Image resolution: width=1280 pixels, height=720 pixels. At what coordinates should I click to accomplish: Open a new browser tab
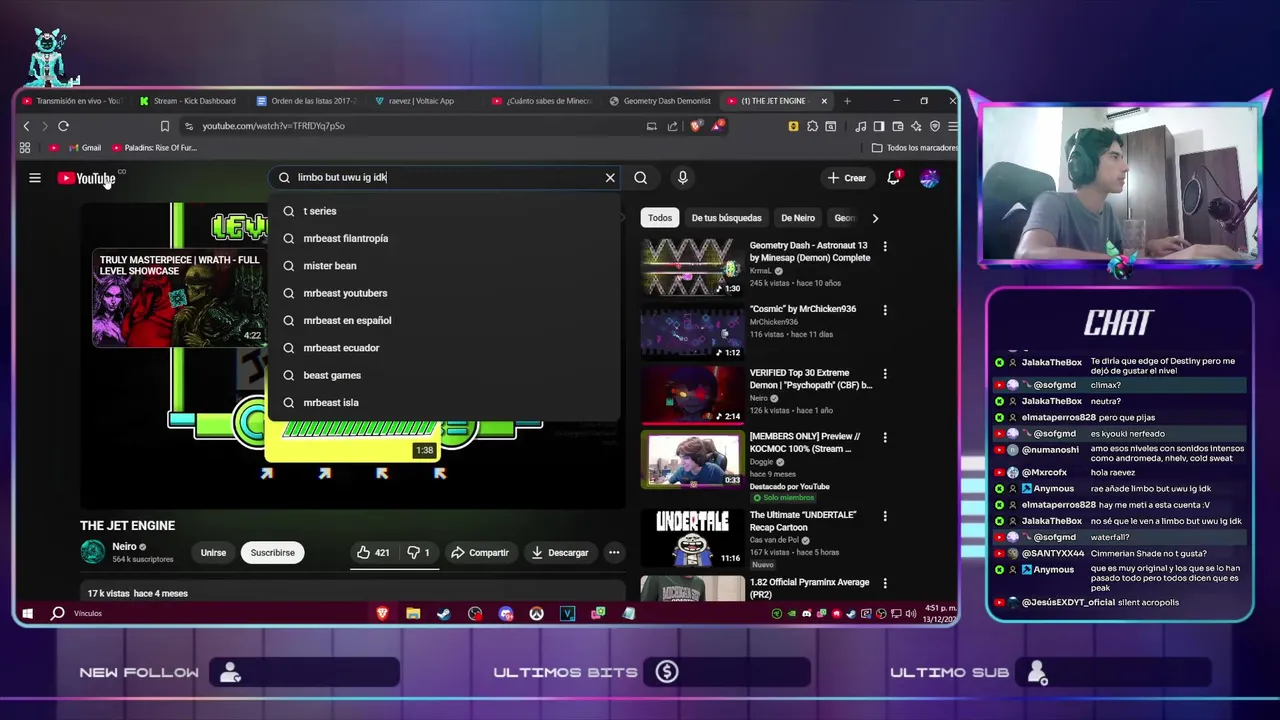(x=847, y=101)
